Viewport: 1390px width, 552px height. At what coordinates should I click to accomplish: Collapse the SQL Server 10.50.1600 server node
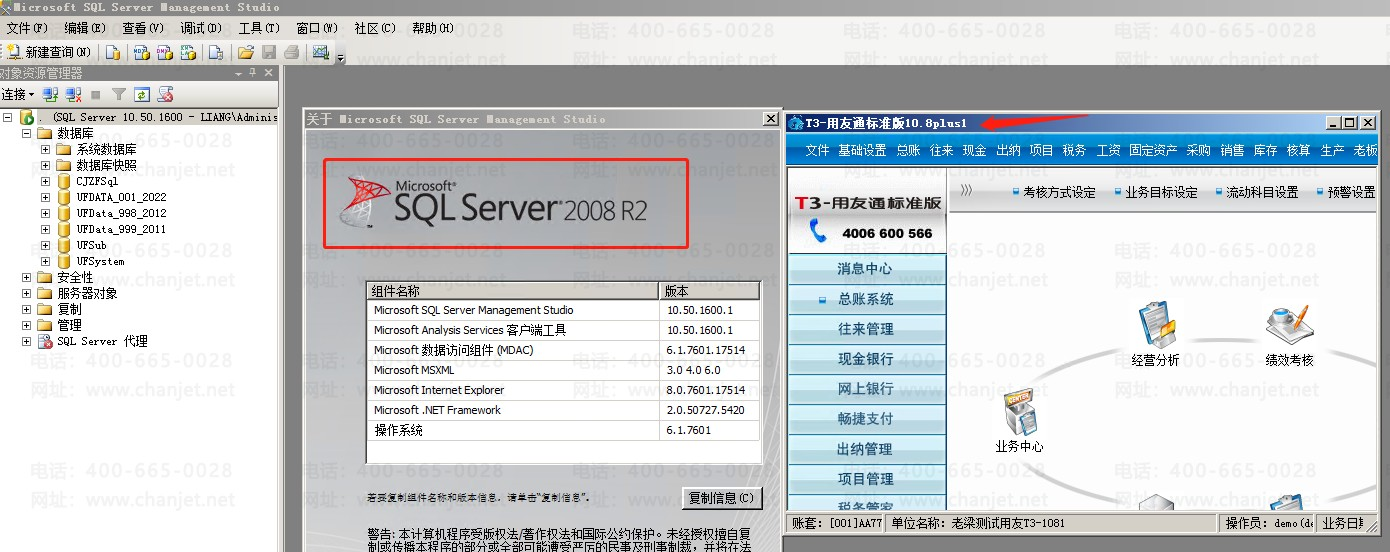pos(8,117)
